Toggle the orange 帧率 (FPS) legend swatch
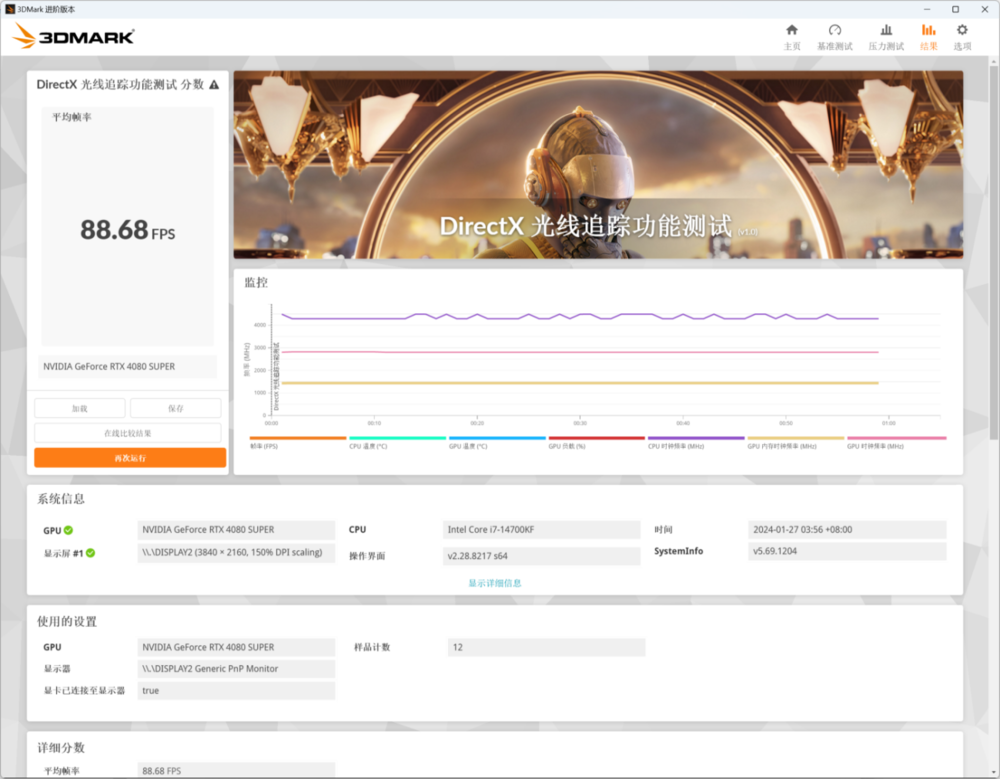Image resolution: width=1000 pixels, height=779 pixels. pos(298,438)
